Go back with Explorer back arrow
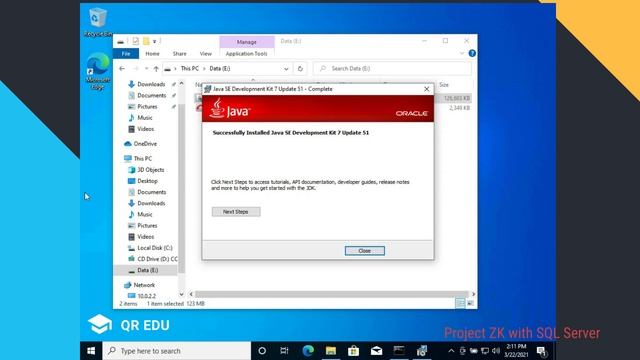Viewport: 640px width, 360px height. pyautogui.click(x=122, y=69)
